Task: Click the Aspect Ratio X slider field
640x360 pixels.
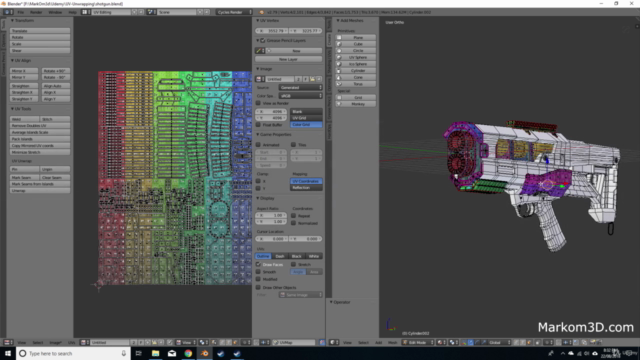Action: (x=271, y=215)
